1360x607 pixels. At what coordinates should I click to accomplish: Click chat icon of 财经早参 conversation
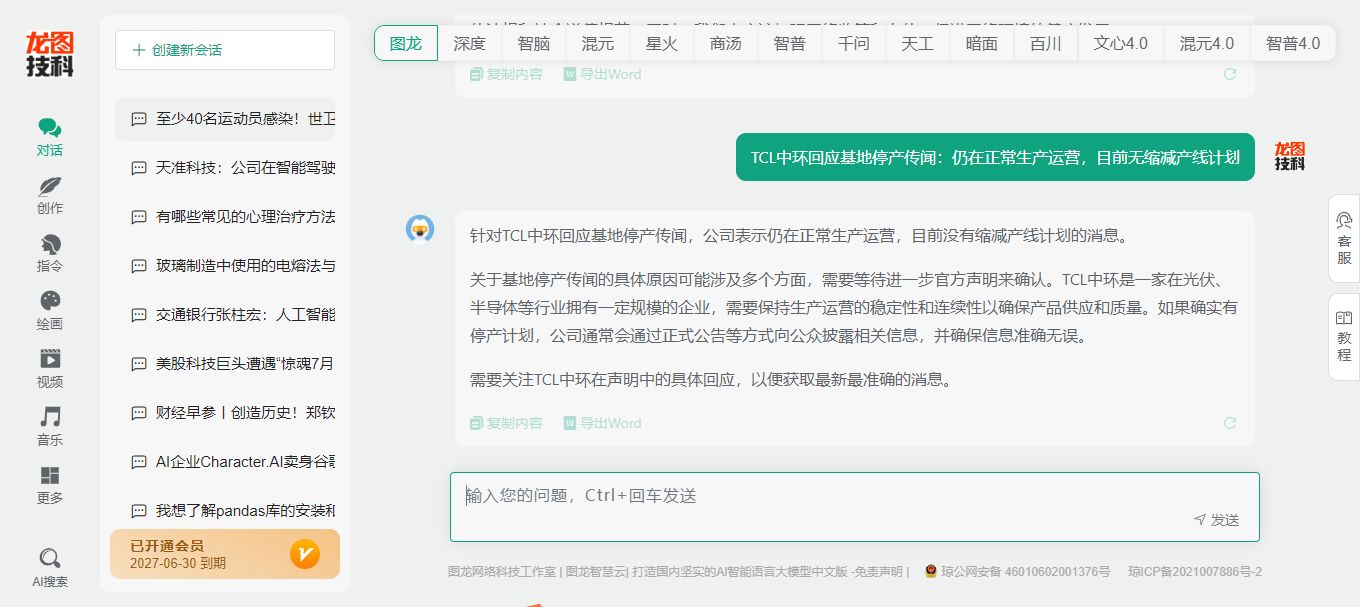(139, 413)
